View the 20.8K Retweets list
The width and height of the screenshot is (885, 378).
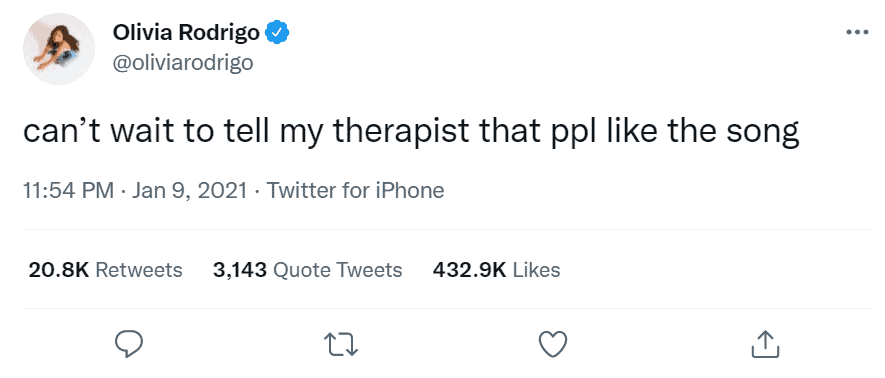coord(106,270)
